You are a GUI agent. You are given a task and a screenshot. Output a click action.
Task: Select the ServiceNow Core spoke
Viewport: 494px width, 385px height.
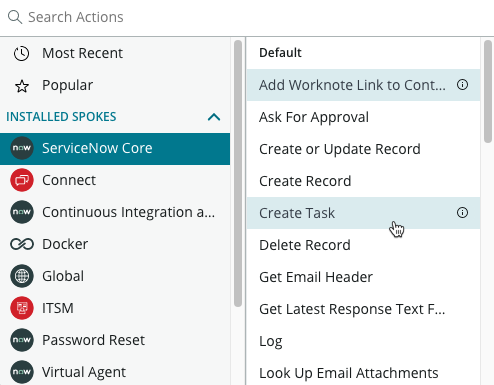[115, 149]
